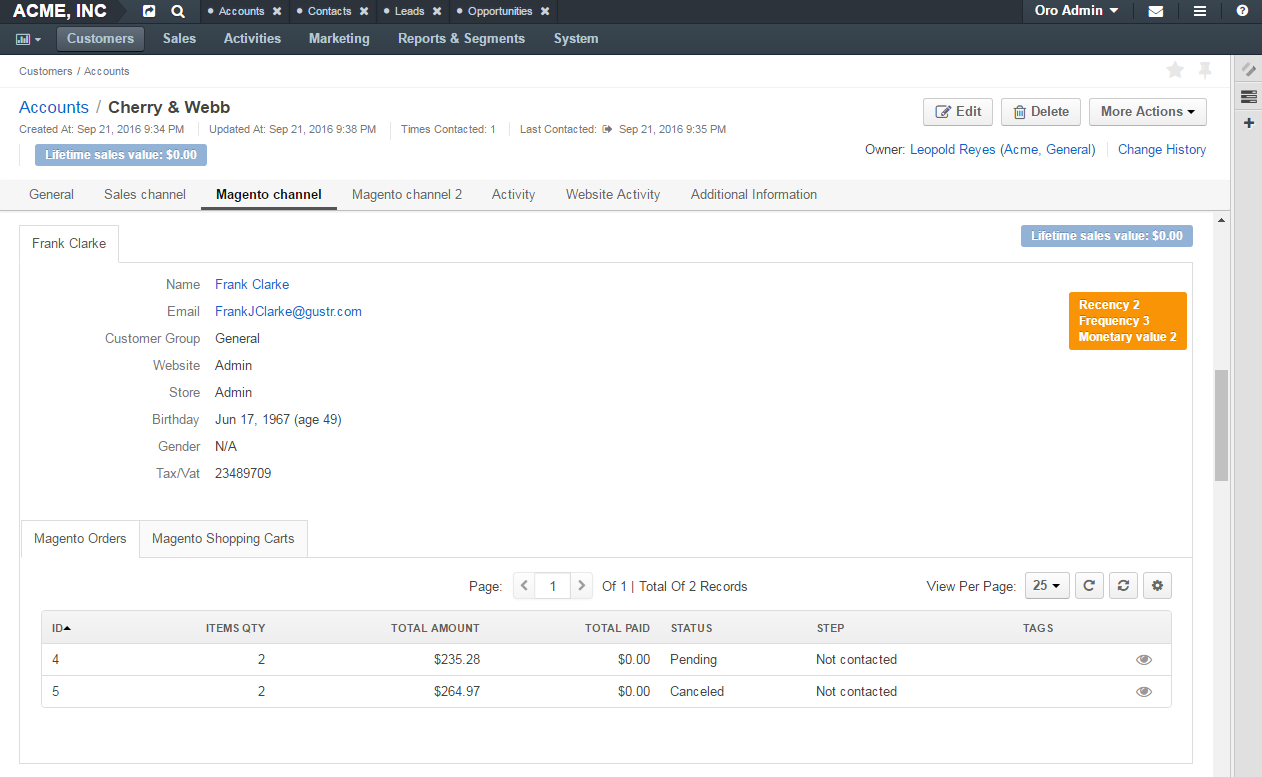Mark page as favorite with star icon
Screen dimensions: 1262x777
[x=1175, y=70]
